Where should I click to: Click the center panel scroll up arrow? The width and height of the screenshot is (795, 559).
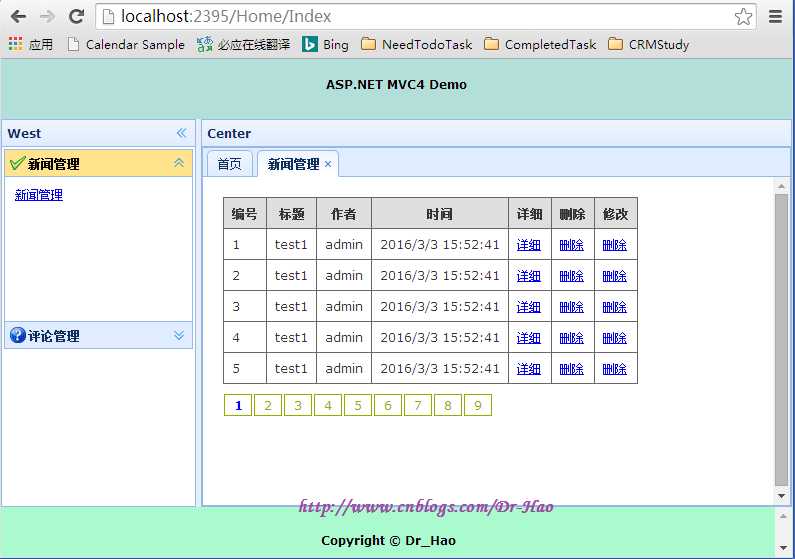[781, 187]
